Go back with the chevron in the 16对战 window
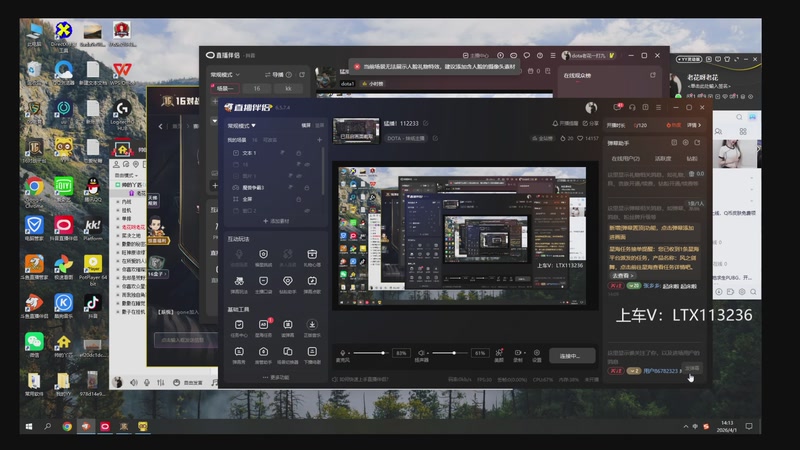Screen dimensions: 800x450 tap(160, 126)
